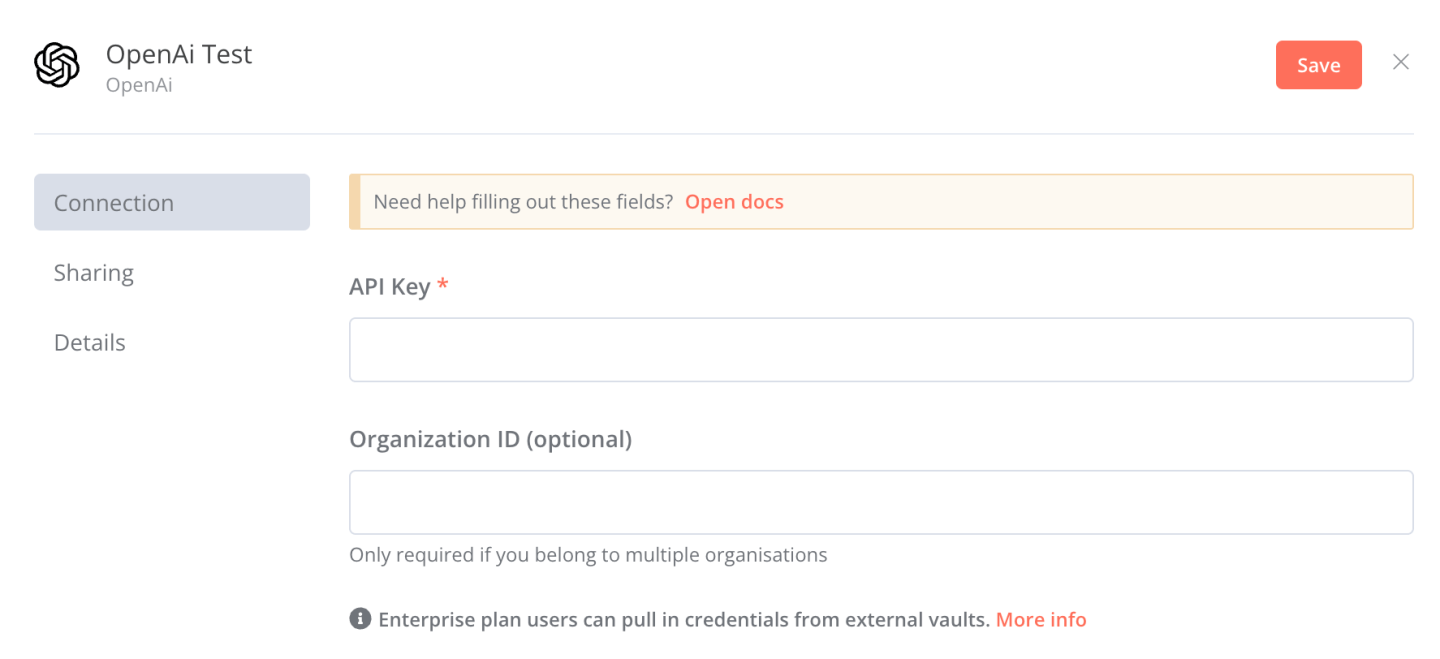1440x659 pixels.
Task: Click the info circle icon before Enterprise text
Action: click(361, 618)
